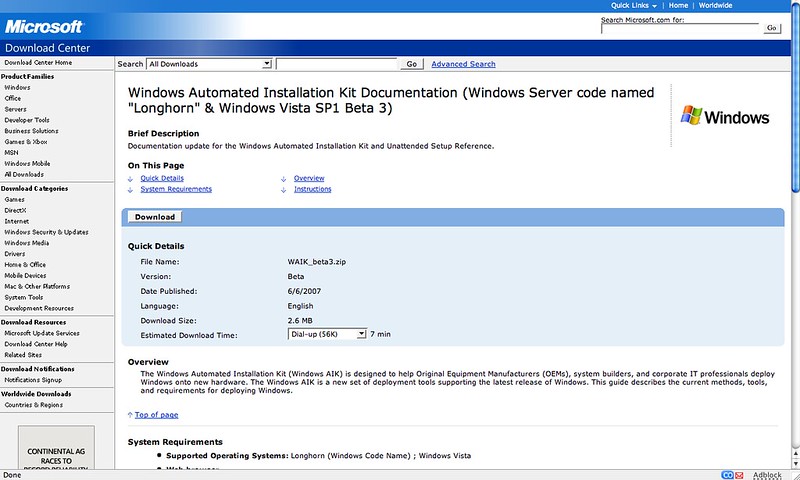Image resolution: width=800 pixels, height=480 pixels.
Task: Open Worldwide in the top bar
Action: (715, 5)
